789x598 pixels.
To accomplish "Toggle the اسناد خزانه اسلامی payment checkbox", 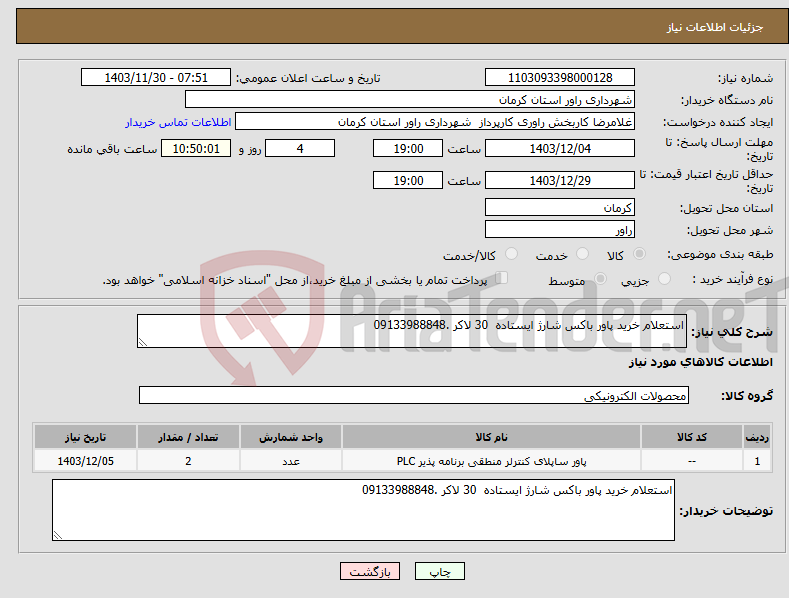I will coord(502,278).
